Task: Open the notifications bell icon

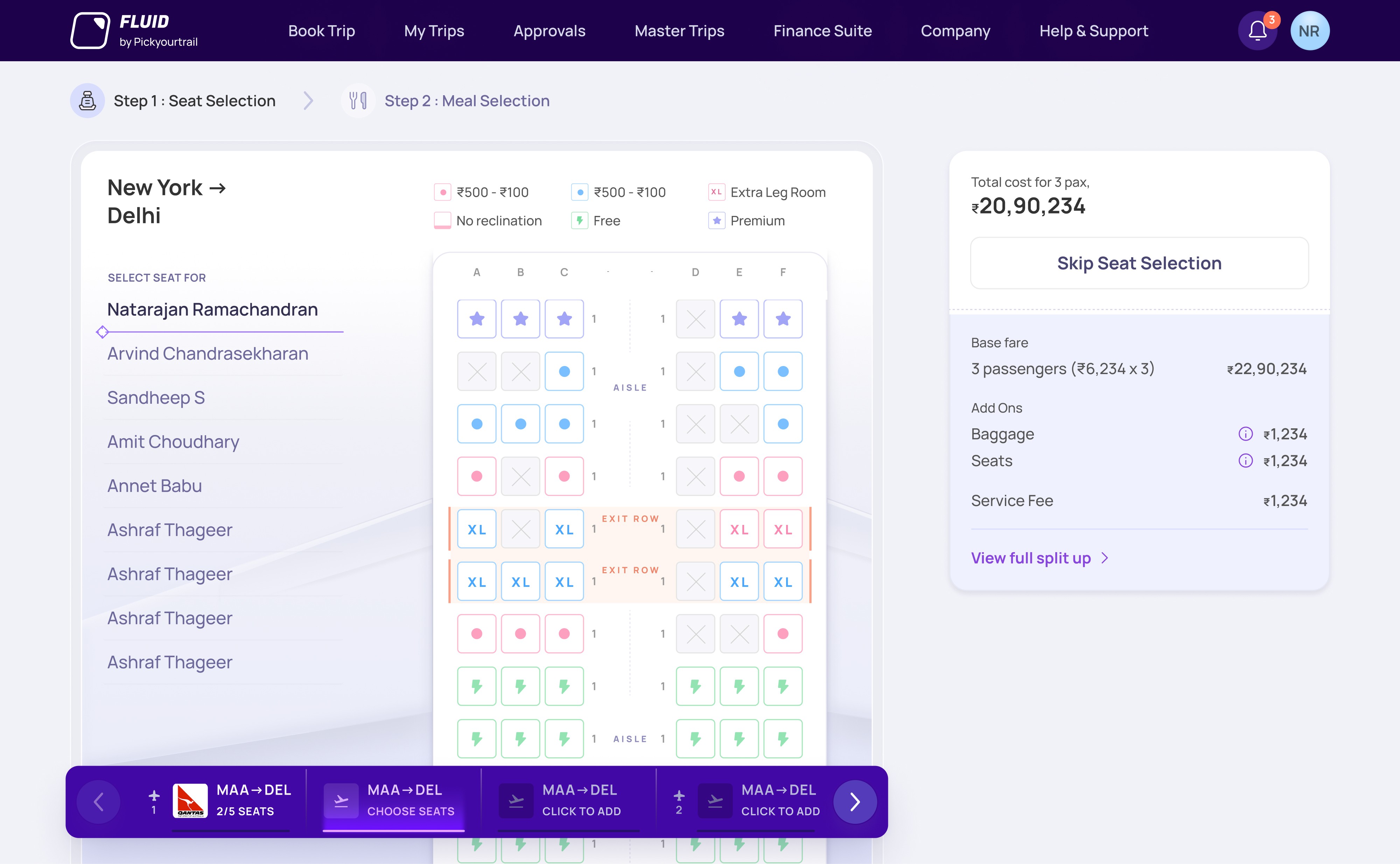Action: tap(1257, 31)
